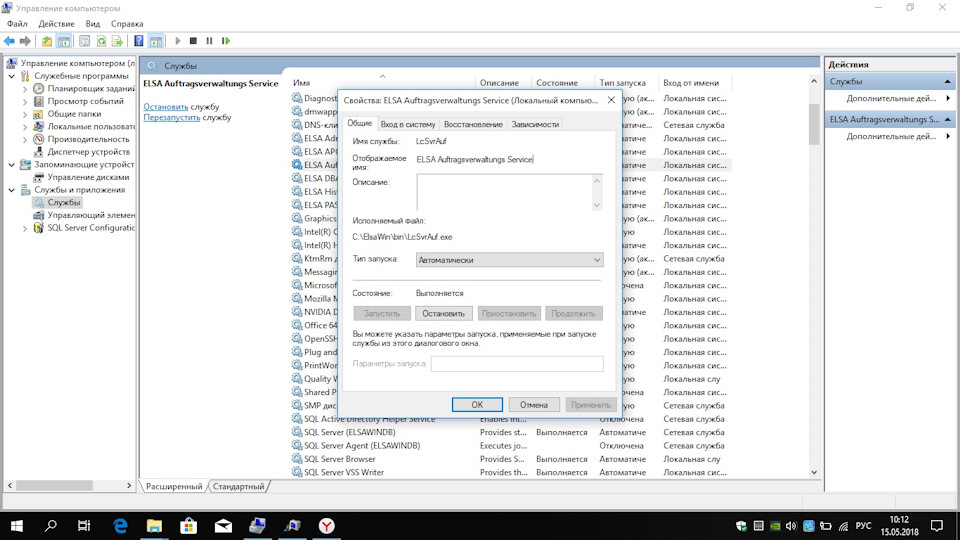Click the Refresh toolbar icon
Viewport: 960px width, 540px height.
point(100,41)
